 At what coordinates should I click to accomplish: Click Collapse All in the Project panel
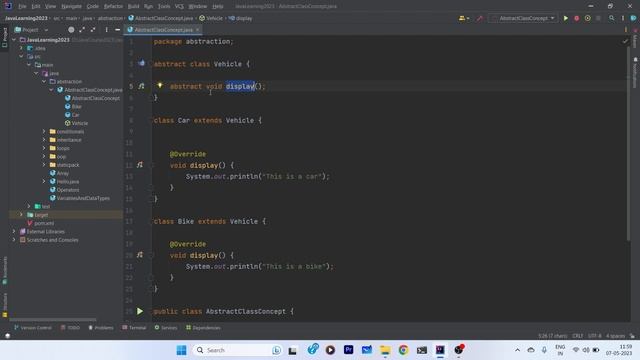point(93,30)
